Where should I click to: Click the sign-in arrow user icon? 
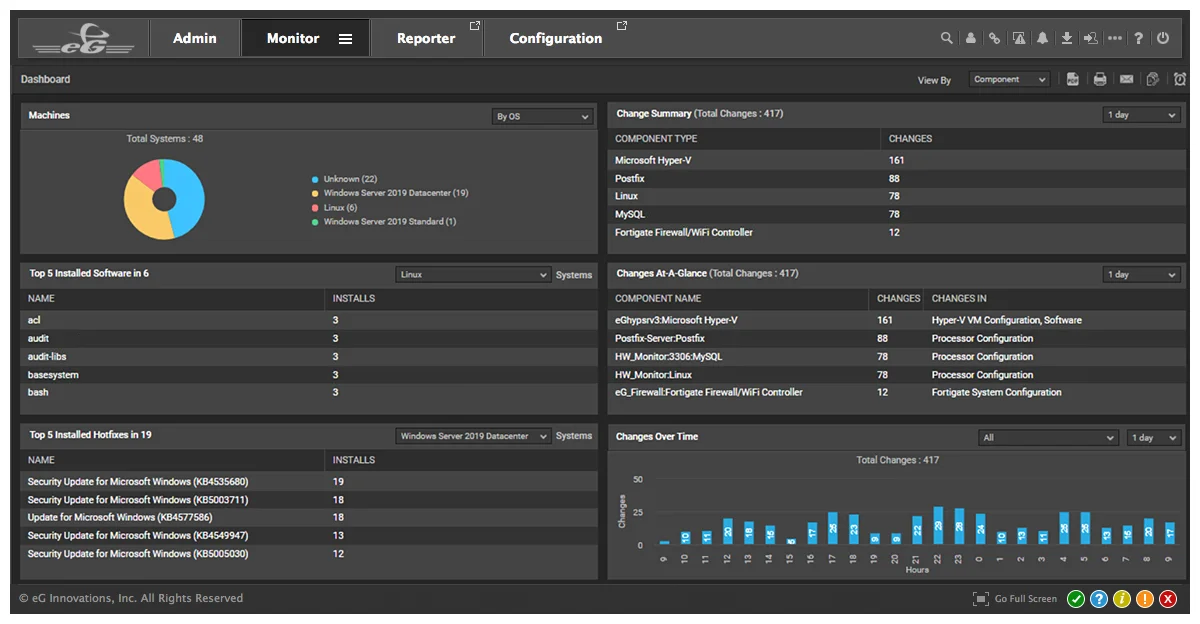[1090, 38]
